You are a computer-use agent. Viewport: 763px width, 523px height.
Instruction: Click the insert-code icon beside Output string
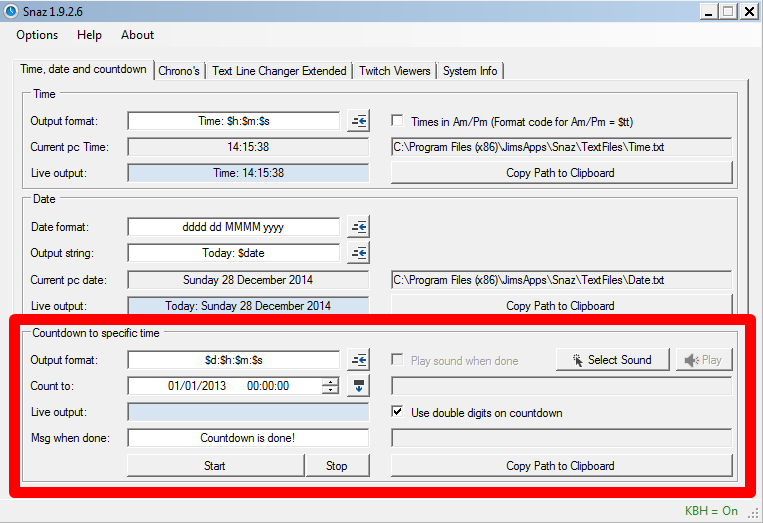(359, 253)
